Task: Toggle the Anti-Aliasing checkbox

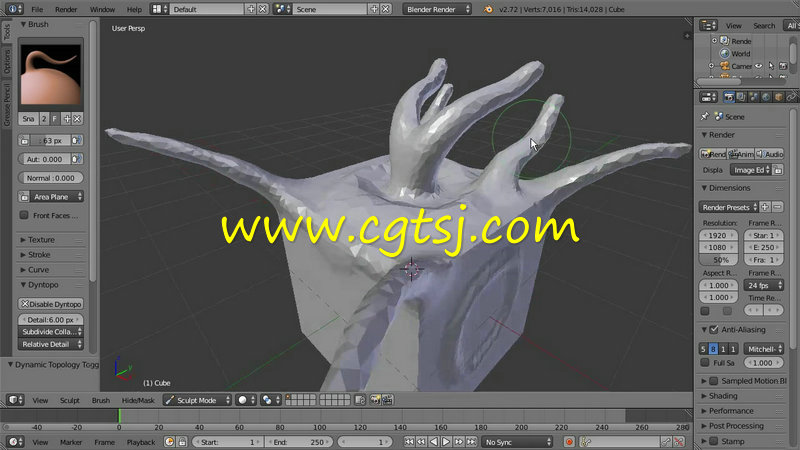Action: point(714,330)
